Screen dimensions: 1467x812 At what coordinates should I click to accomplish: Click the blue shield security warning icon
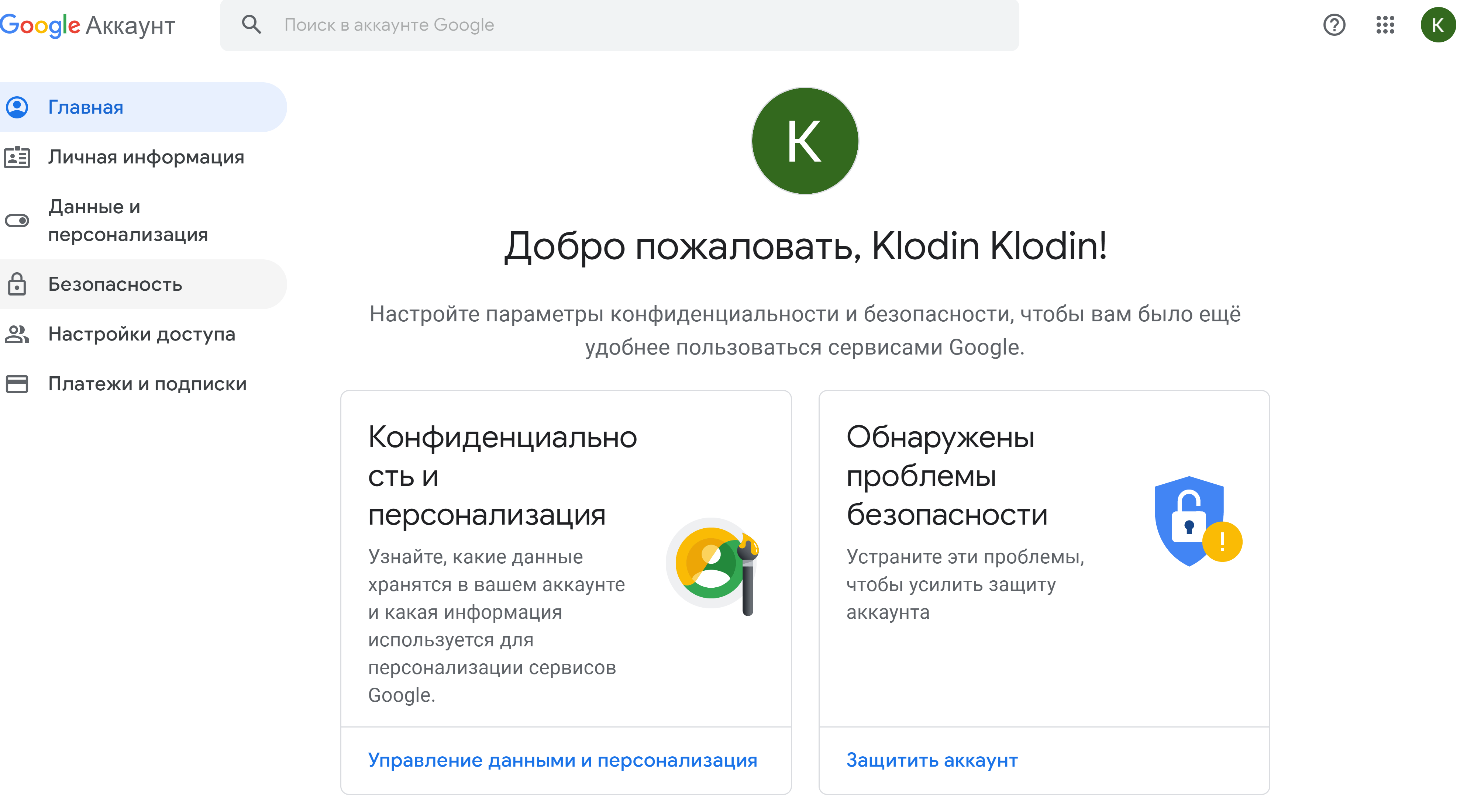pos(1198,521)
